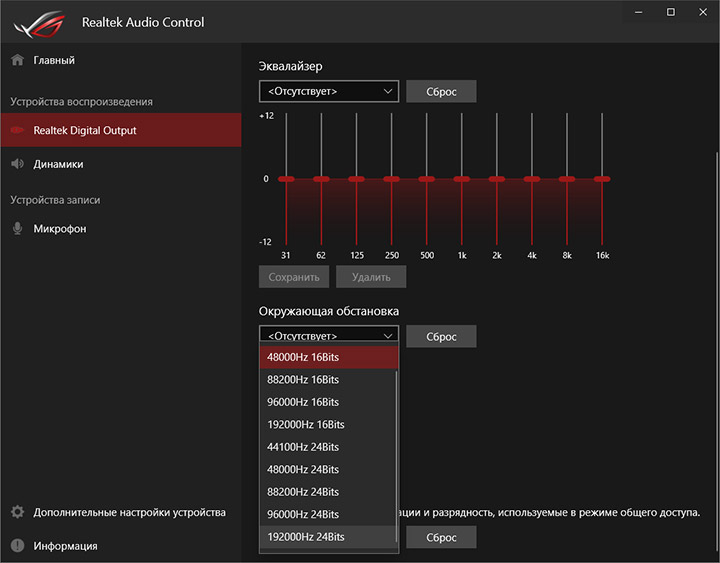Open Микрофон recording device
This screenshot has height=563, width=720.
121,228
